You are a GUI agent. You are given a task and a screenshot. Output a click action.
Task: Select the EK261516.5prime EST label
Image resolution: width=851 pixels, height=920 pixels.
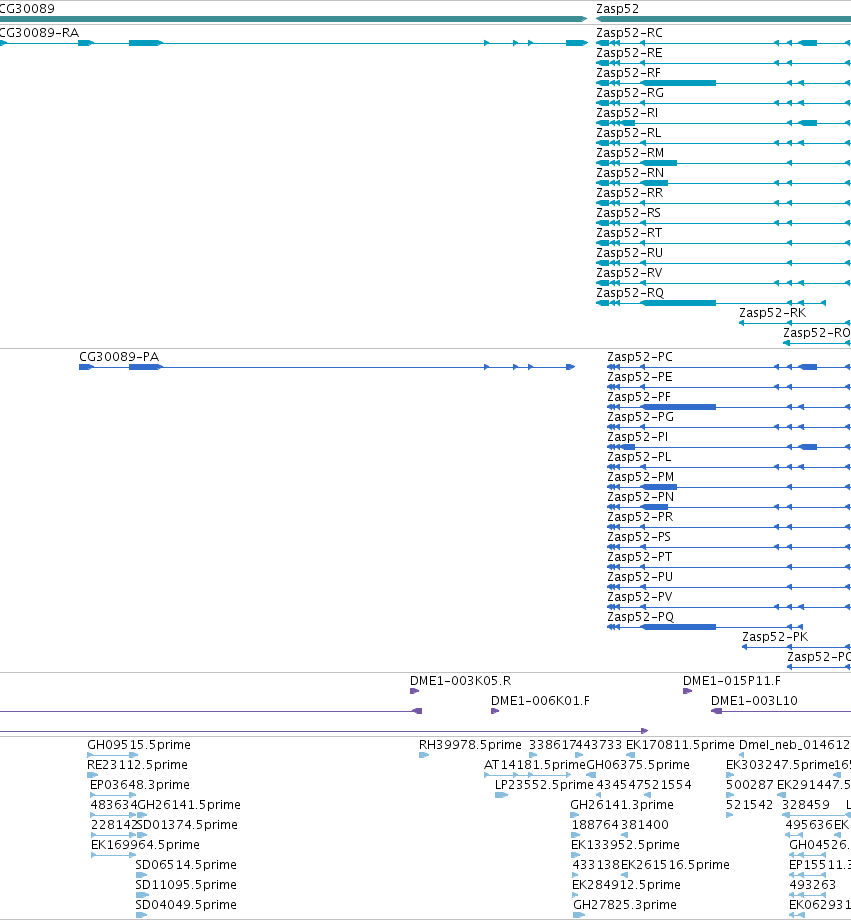pyautogui.click(x=675, y=865)
